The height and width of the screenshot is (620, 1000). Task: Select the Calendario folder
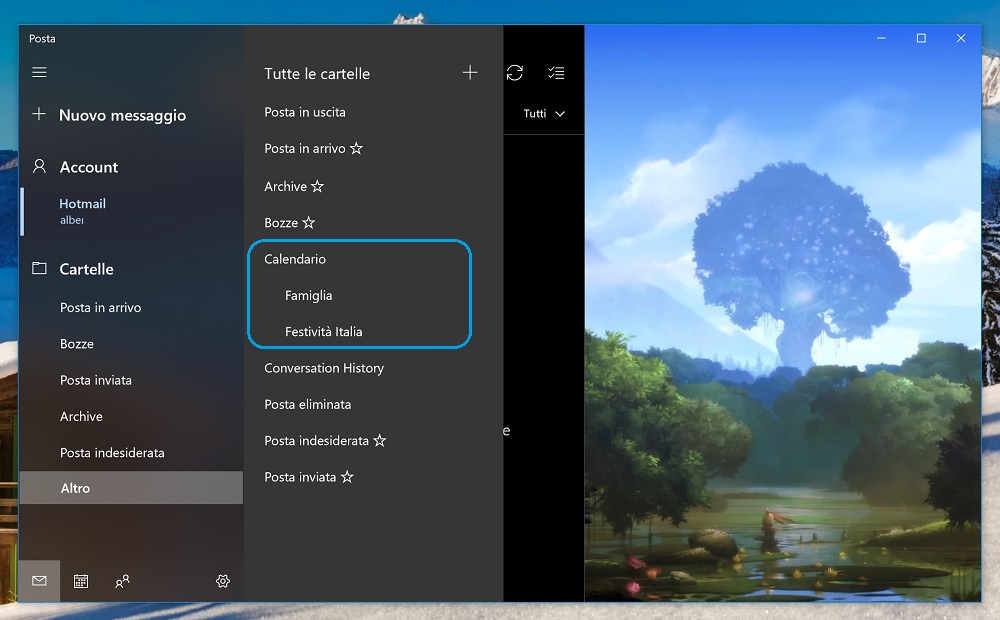pyautogui.click(x=295, y=259)
